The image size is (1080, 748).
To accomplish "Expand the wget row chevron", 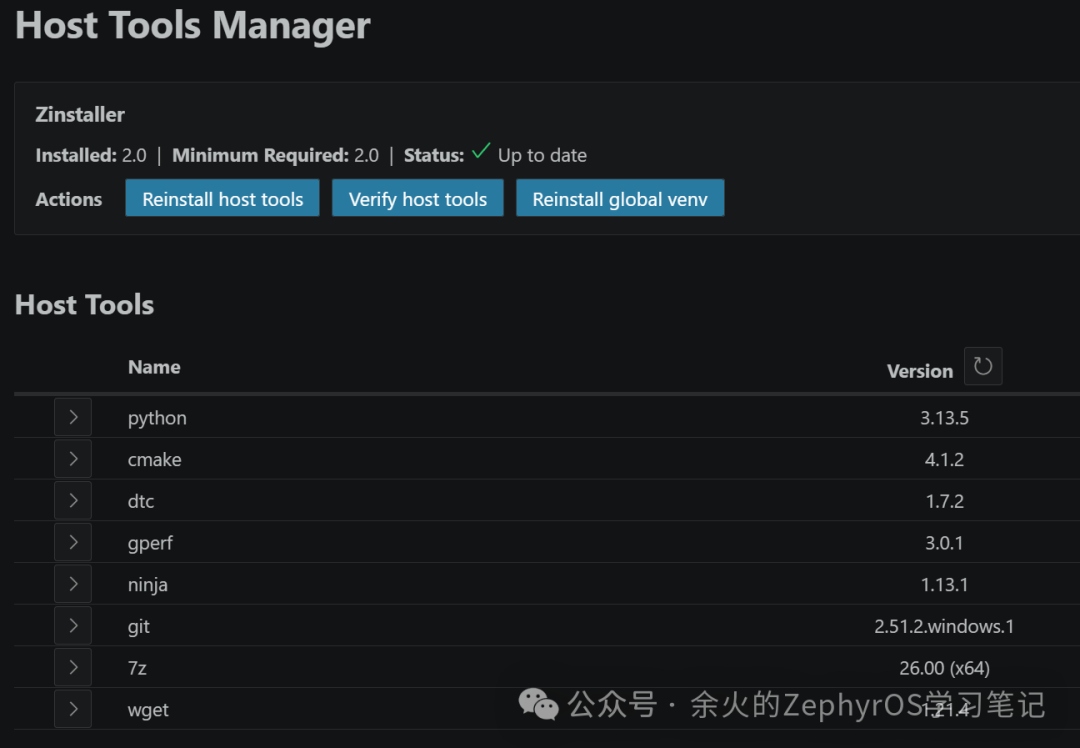I will click(x=73, y=709).
